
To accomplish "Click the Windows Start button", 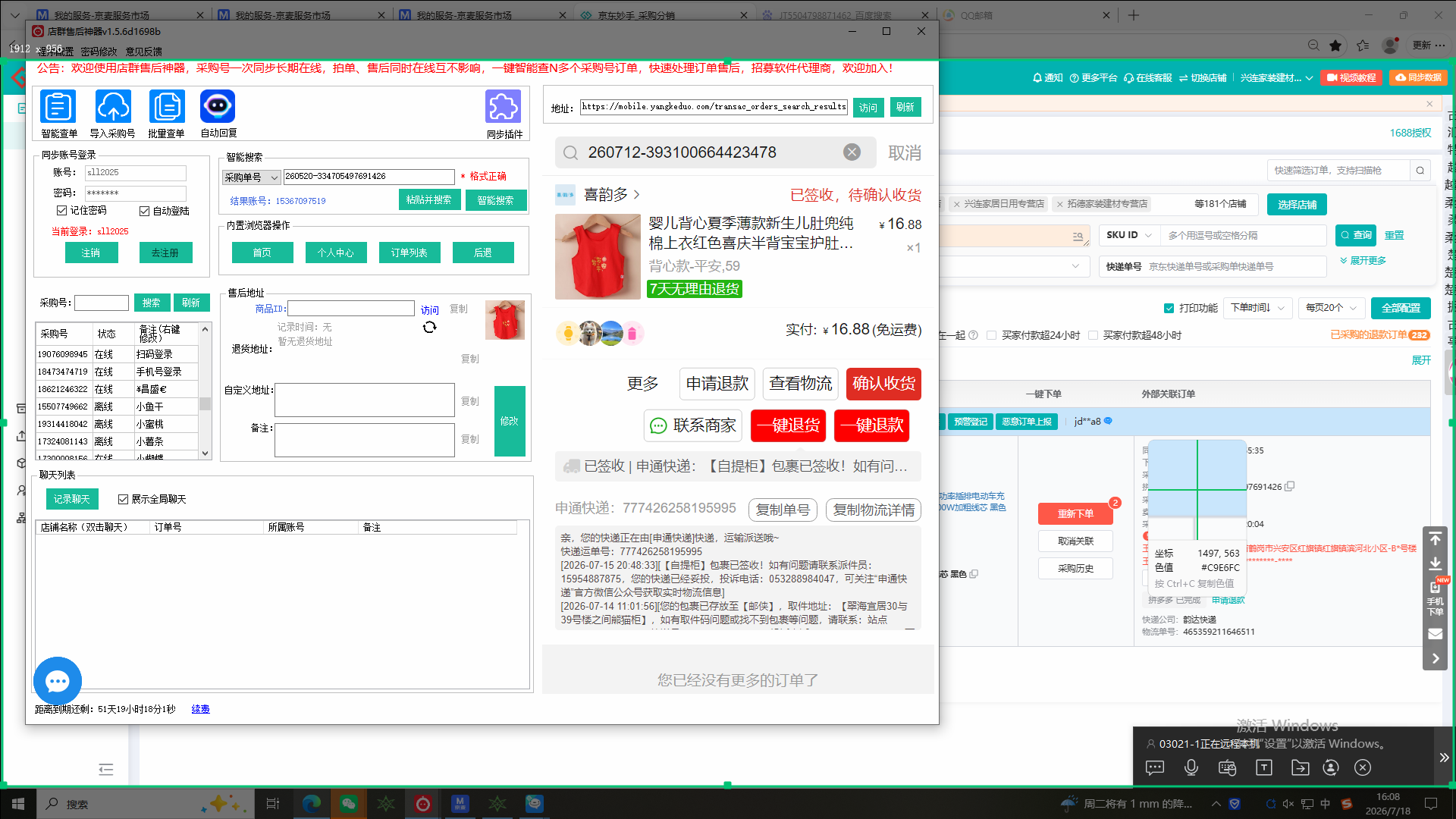I will 18,804.
